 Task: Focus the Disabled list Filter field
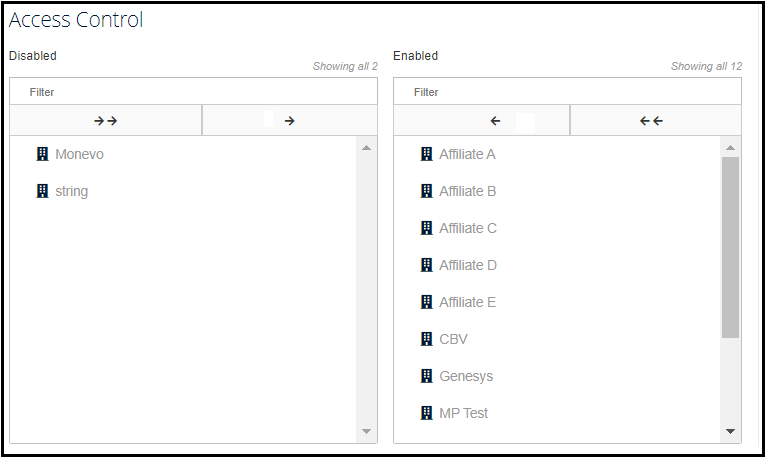[x=193, y=92]
